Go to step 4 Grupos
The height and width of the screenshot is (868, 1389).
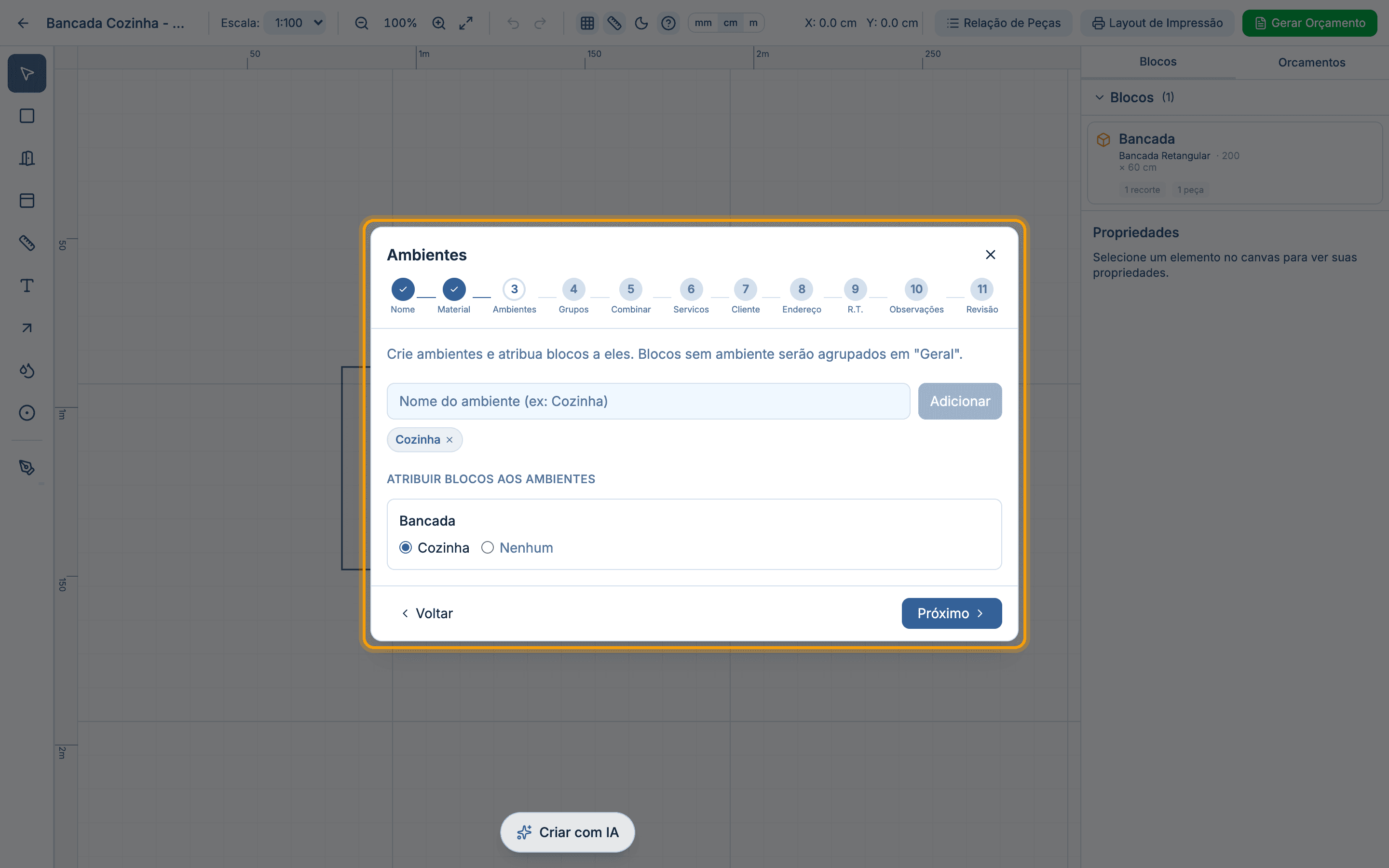tap(573, 296)
